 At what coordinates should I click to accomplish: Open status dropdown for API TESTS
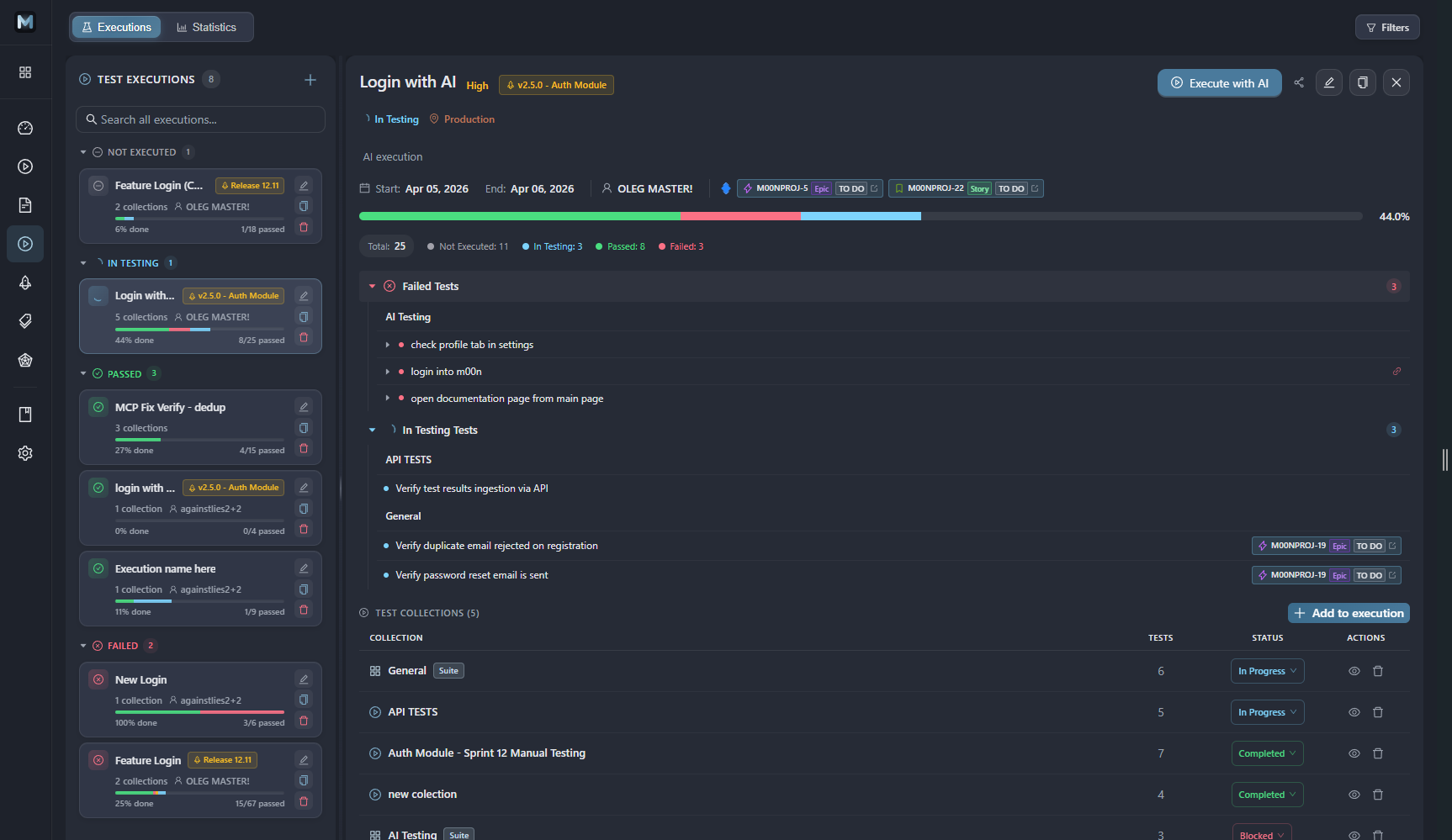pyautogui.click(x=1267, y=712)
